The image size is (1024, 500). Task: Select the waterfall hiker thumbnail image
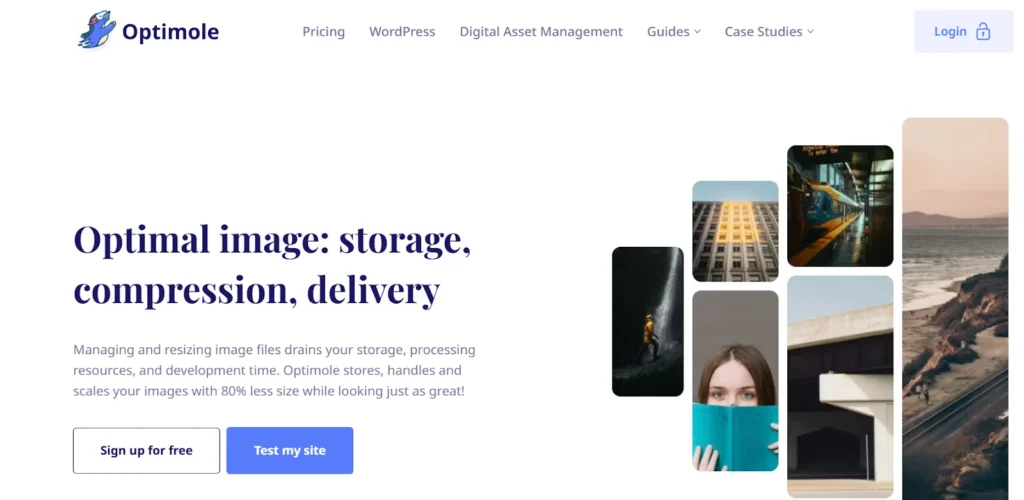648,321
